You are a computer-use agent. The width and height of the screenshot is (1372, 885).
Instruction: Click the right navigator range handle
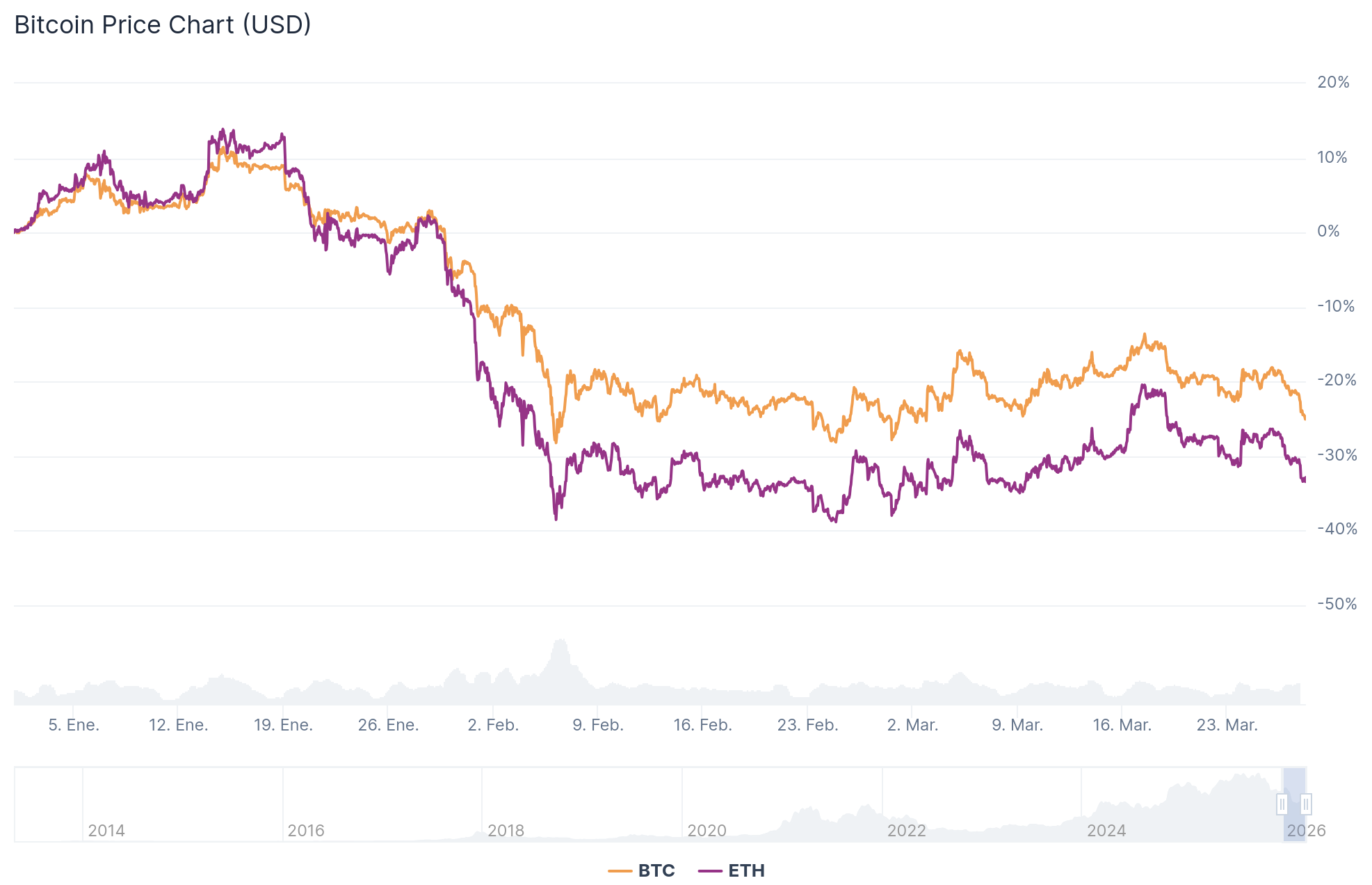[1306, 804]
